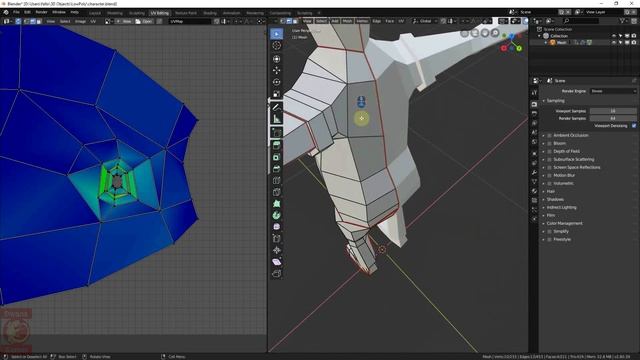This screenshot has width=640, height=360.
Task: Select the Shear tool
Action: [277, 262]
